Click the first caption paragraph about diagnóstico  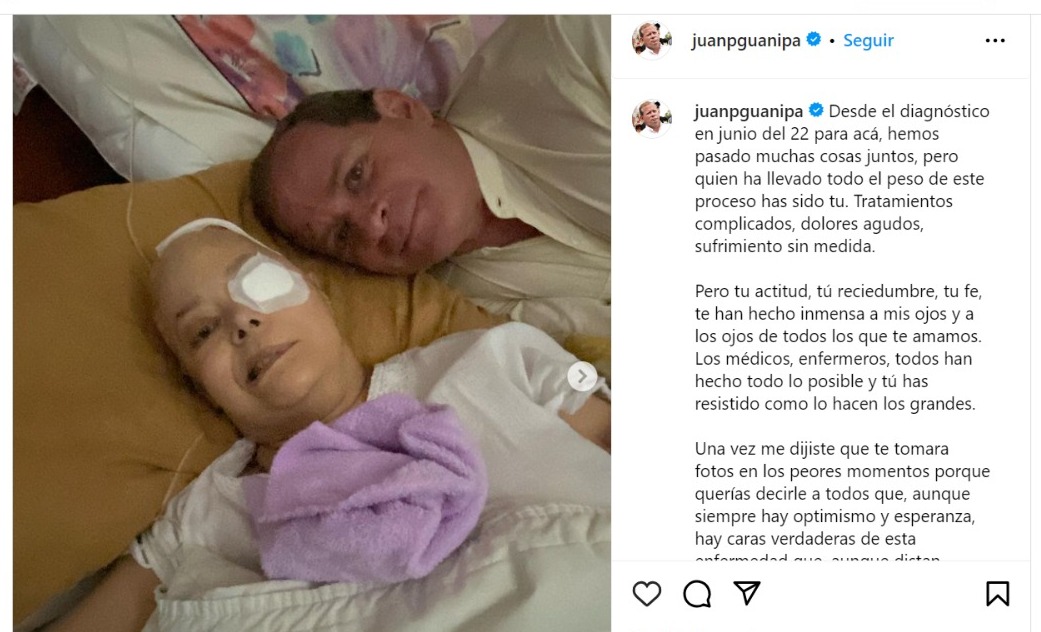(x=842, y=179)
